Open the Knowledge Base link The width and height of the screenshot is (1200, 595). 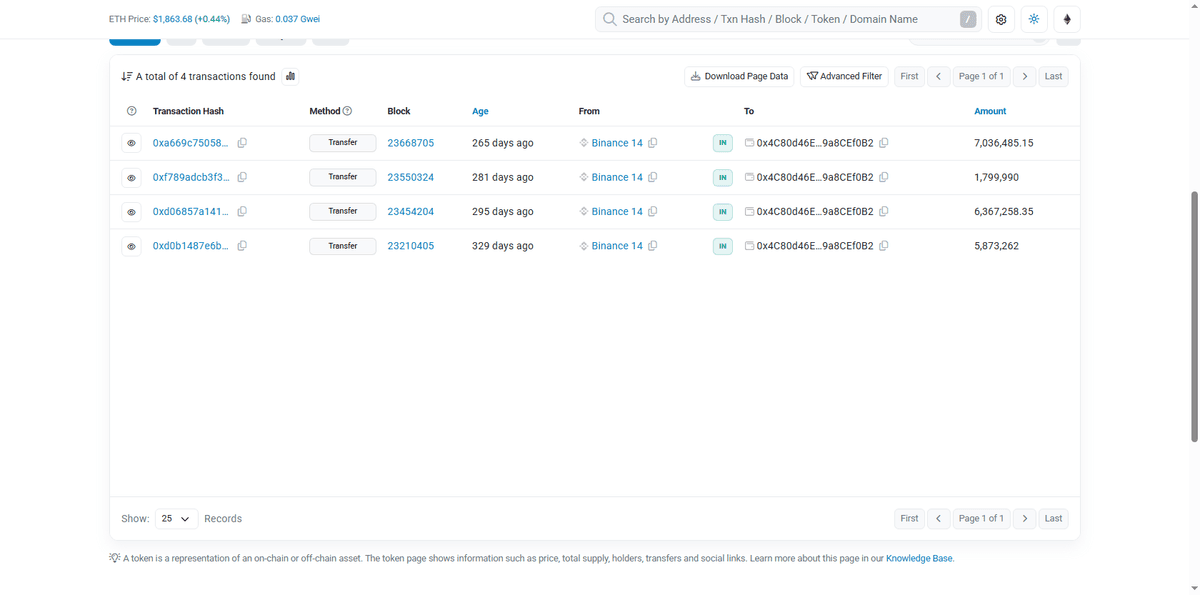click(x=919, y=558)
